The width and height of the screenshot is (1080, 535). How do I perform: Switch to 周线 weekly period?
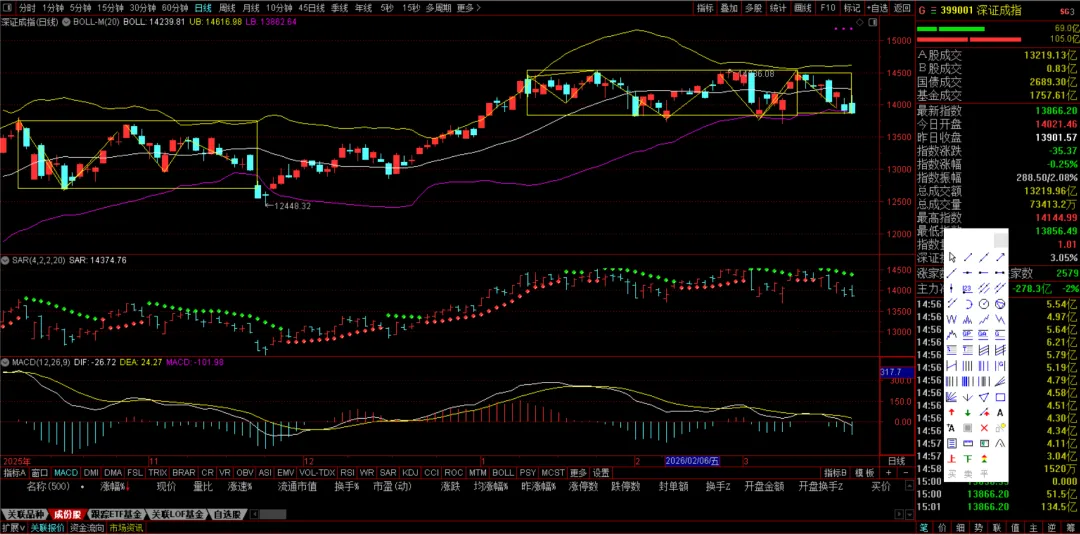(227, 8)
